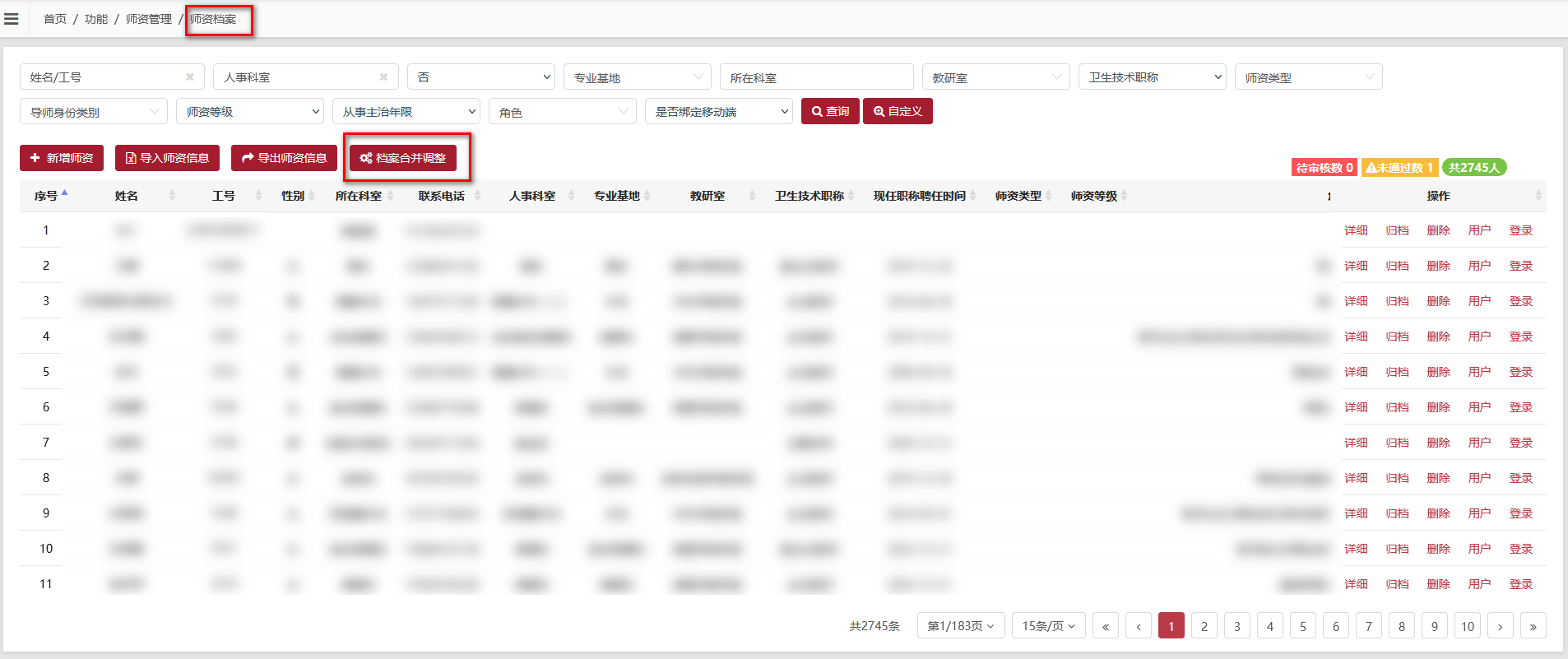Click 用户 link for row 9
This screenshot has width=1568, height=659.
click(1479, 513)
